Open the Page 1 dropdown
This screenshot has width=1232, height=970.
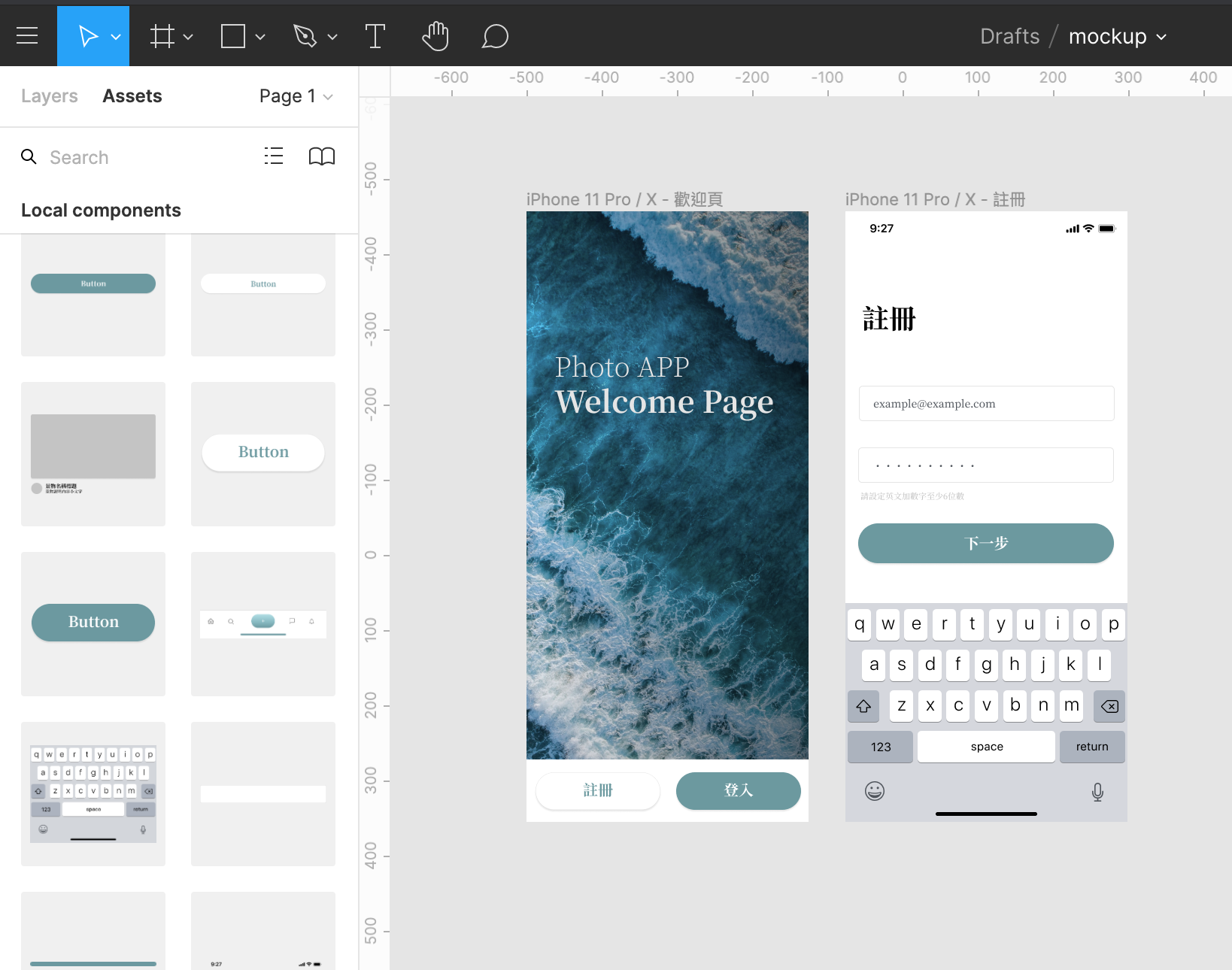click(x=296, y=96)
